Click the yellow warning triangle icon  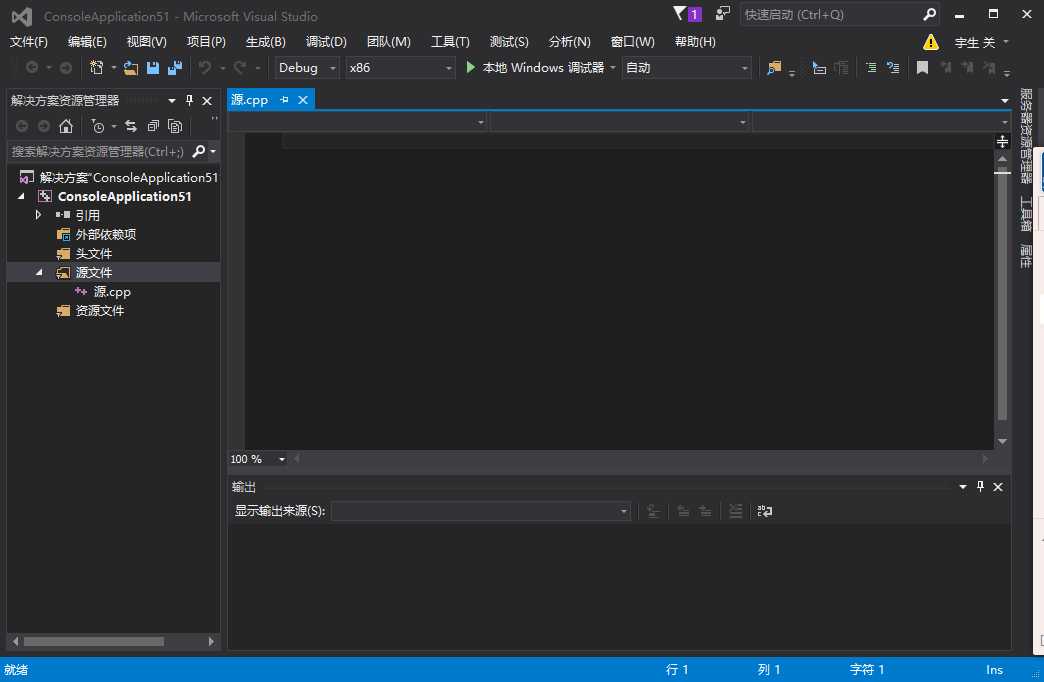point(931,42)
